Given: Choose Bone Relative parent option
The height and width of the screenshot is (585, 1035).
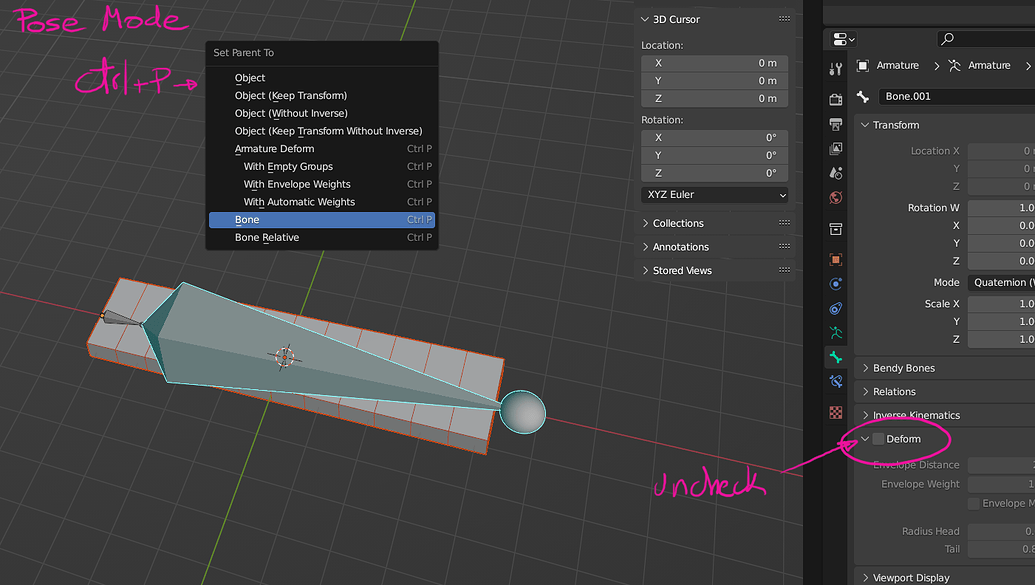Looking at the screenshot, I should [x=322, y=238].
